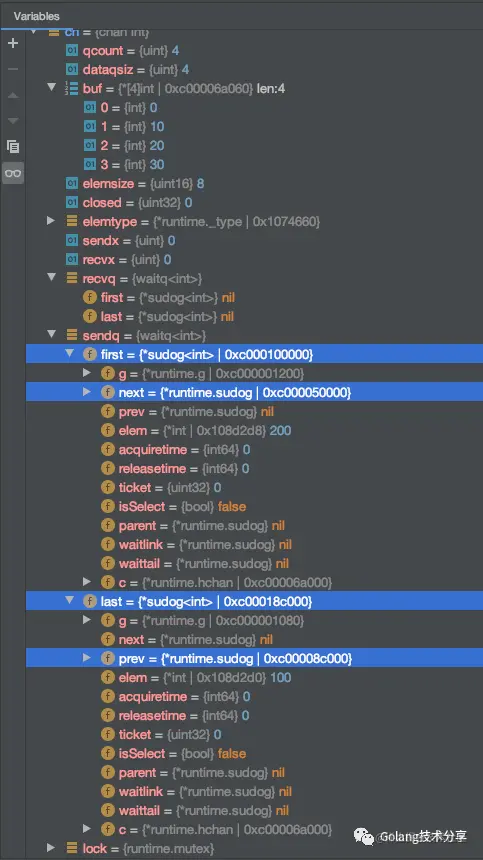Click the field icon next to isSelect false under first
Screen dimensions: 483x860
107,506
